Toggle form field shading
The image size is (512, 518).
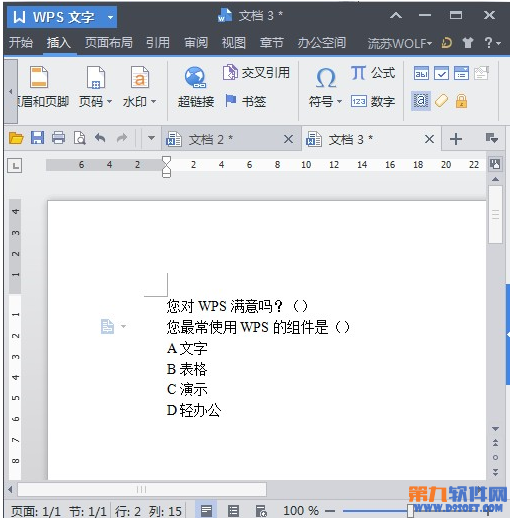pyautogui.click(x=421, y=101)
